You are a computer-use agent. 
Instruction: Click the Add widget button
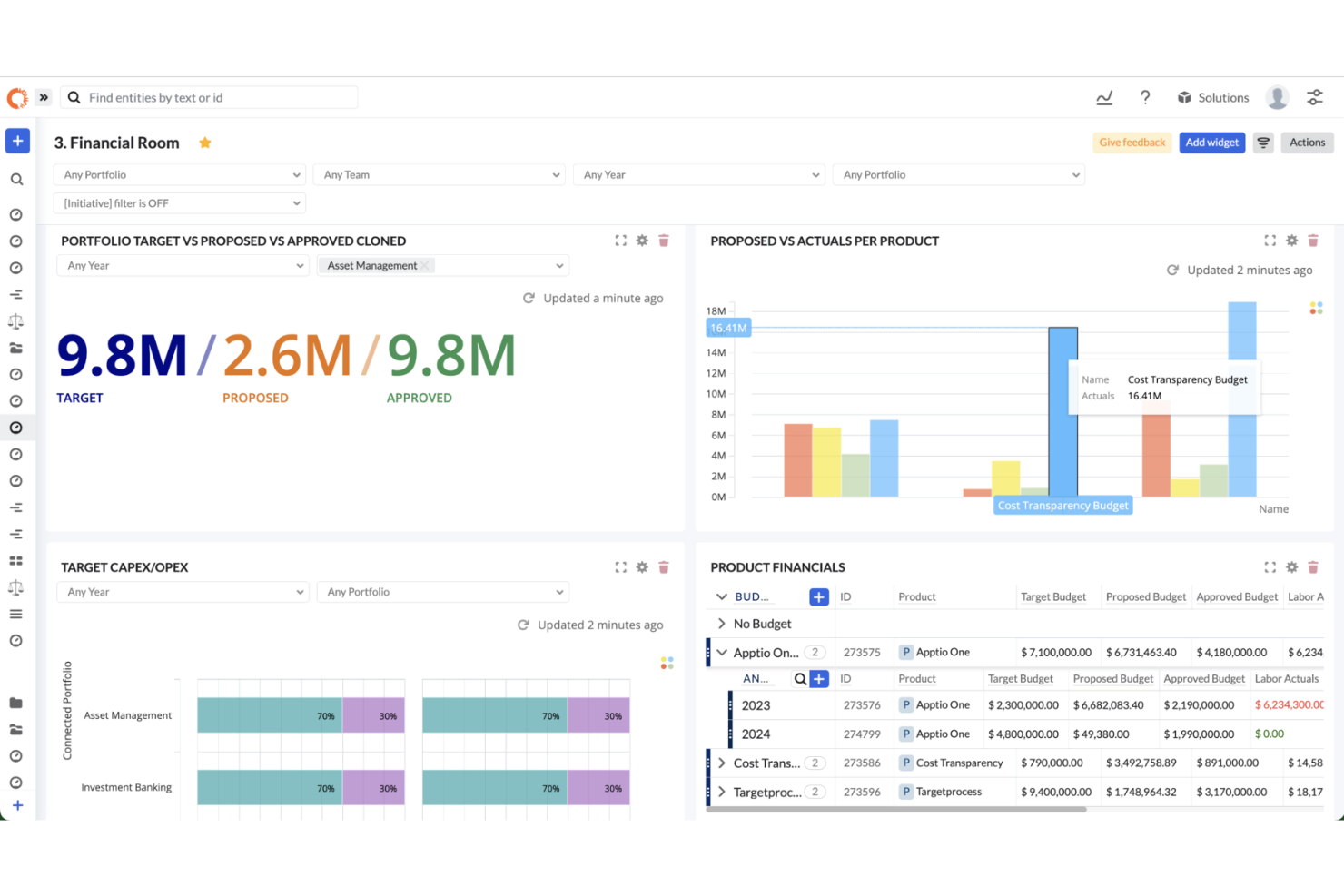click(x=1212, y=143)
